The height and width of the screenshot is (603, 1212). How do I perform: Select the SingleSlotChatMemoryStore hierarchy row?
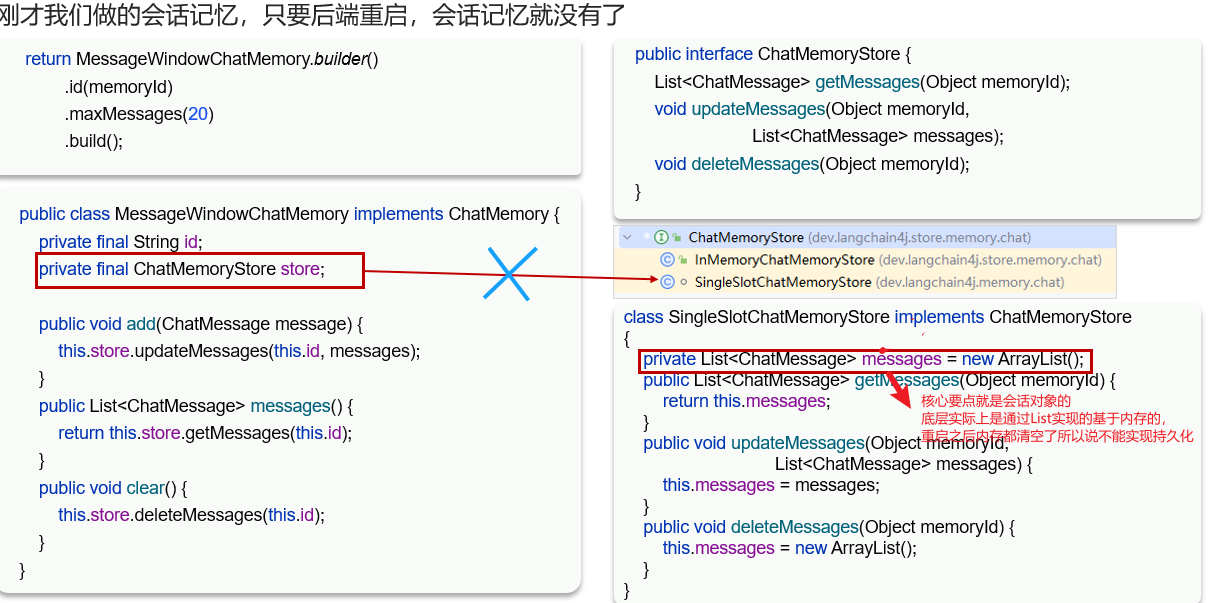click(x=865, y=282)
